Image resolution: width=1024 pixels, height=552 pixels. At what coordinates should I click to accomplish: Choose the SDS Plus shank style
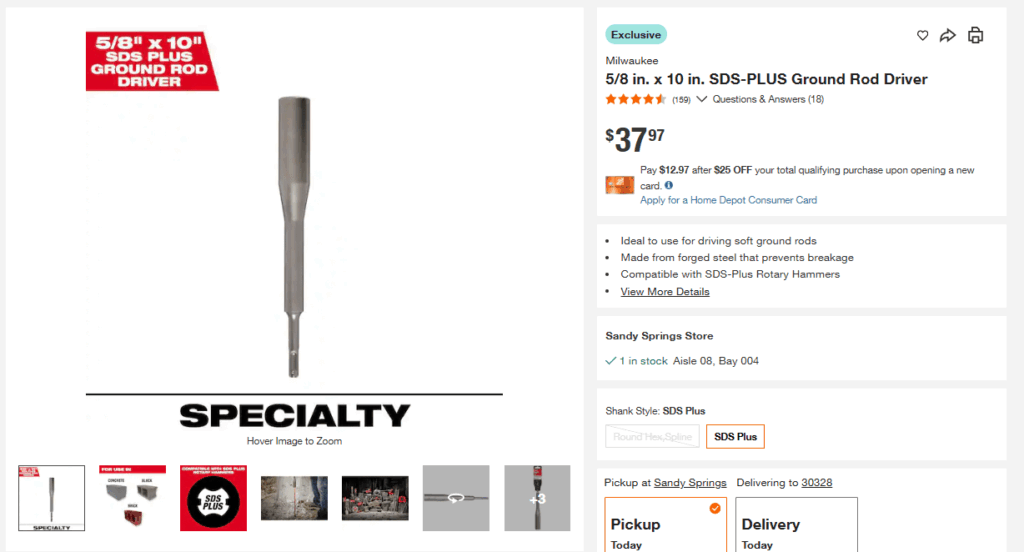pyautogui.click(x=735, y=437)
